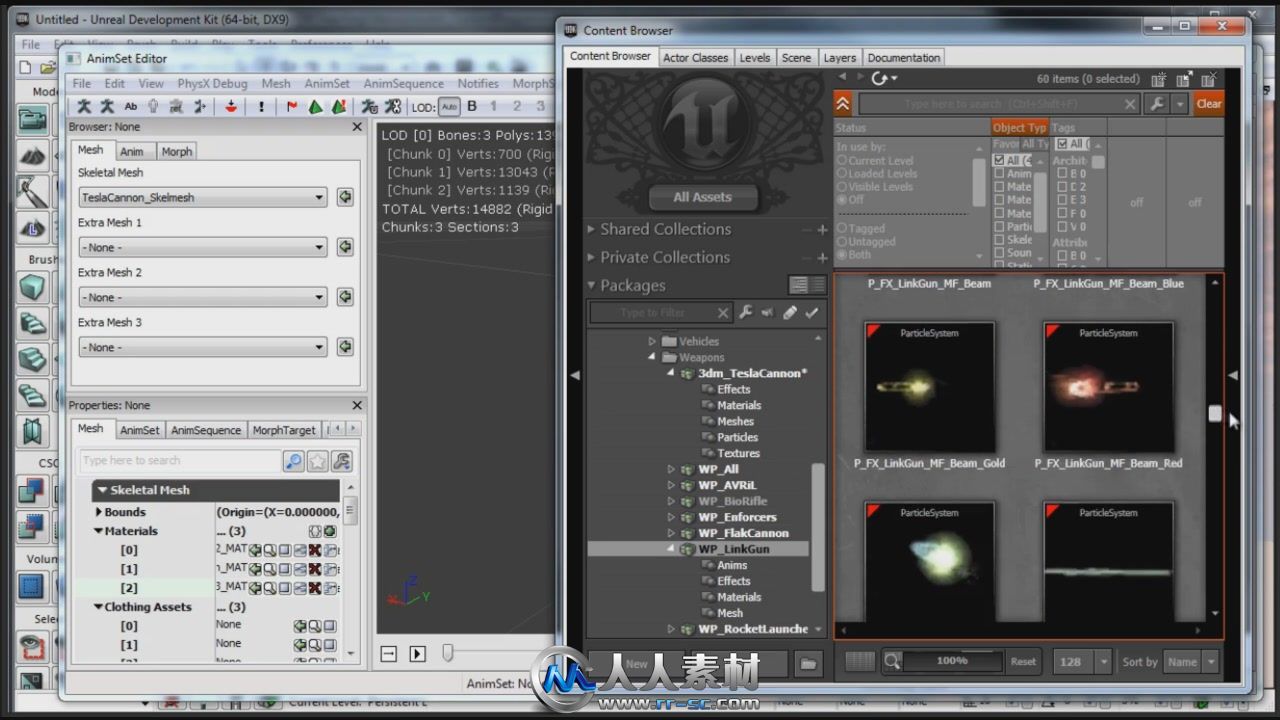Switch to the Documentation tab
Screen dimensions: 1280x720
coord(903,58)
